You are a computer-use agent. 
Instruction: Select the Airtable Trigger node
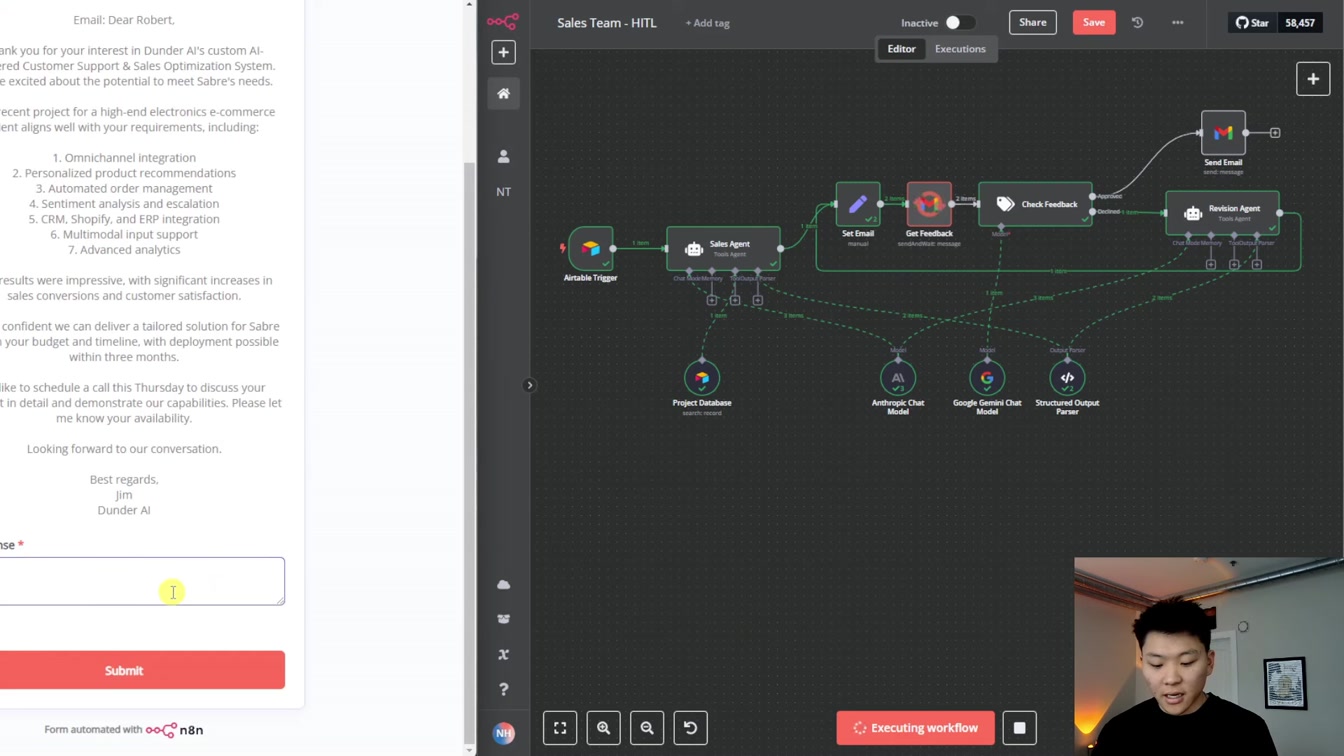pyautogui.click(x=590, y=248)
